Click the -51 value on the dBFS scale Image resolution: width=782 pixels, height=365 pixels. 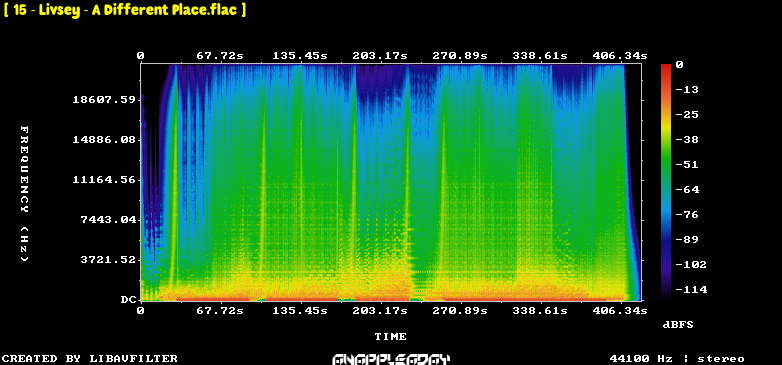[687, 165]
